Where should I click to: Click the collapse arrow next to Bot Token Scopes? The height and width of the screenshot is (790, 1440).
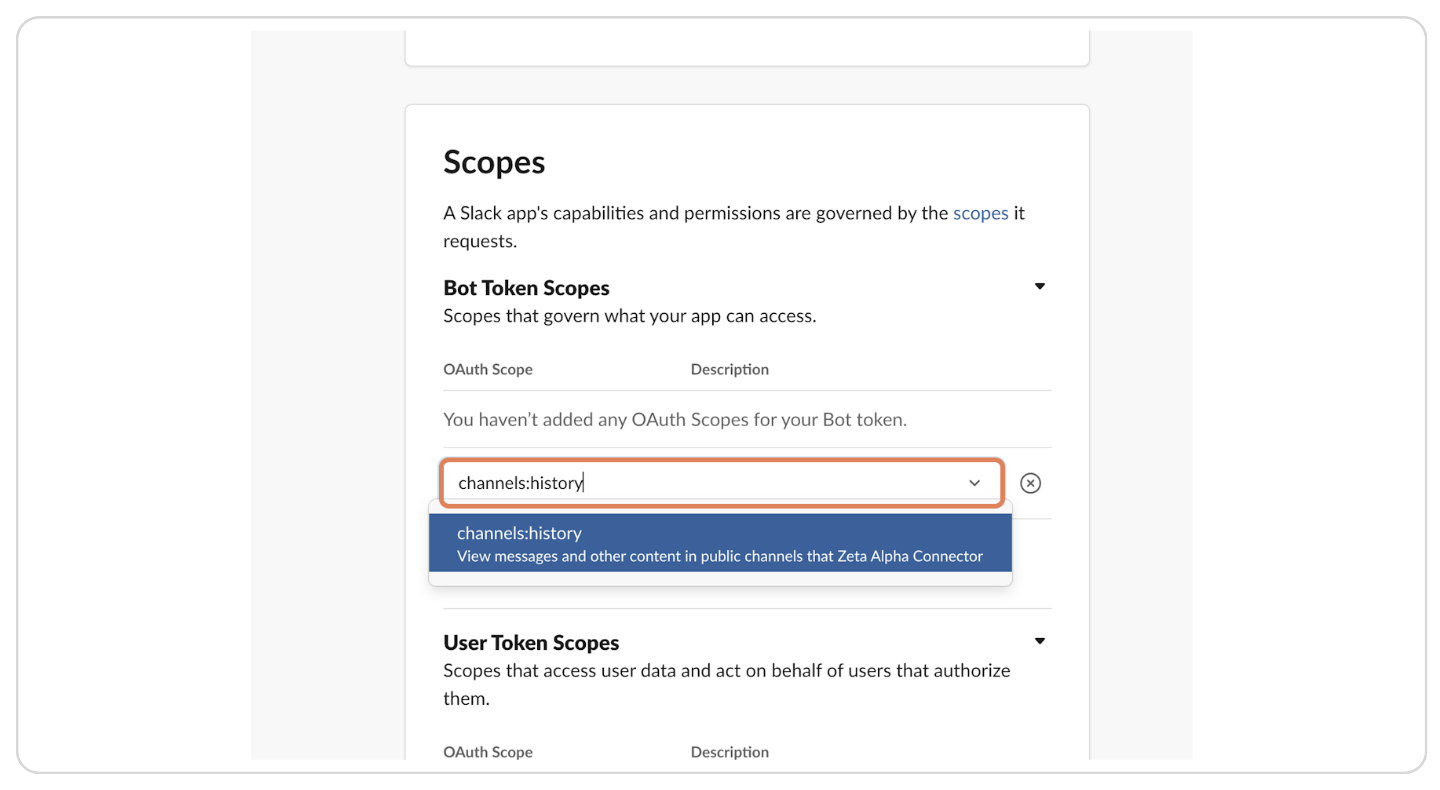1039,286
